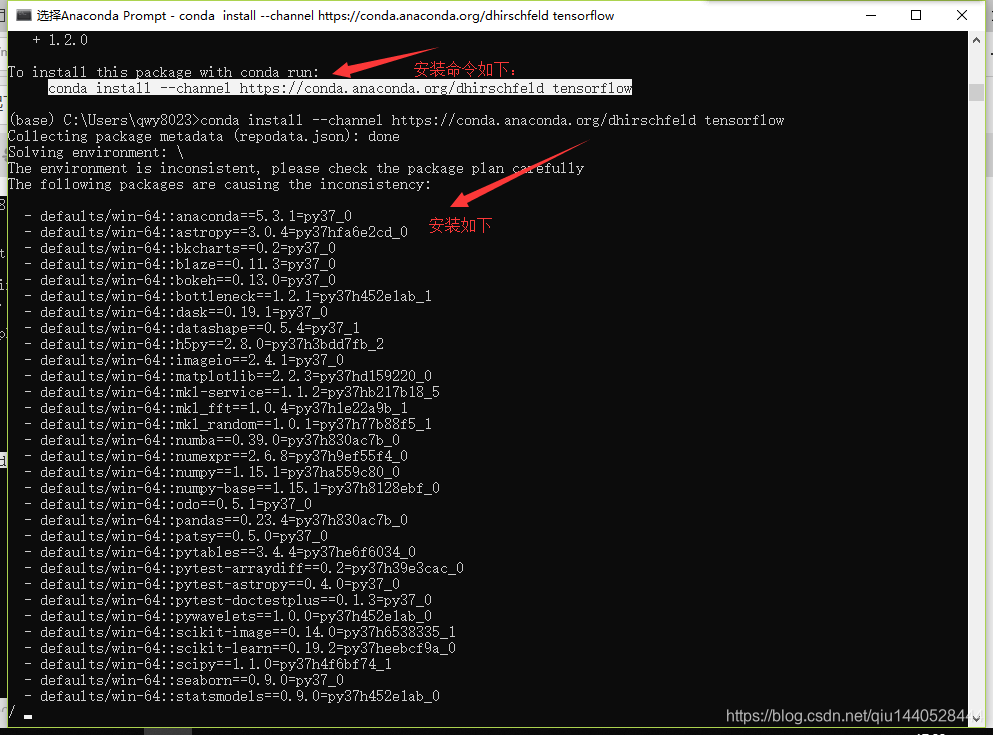Viewport: 993px width, 735px height.
Task: Click the numexpr==2.6.8 package line
Action: pyautogui.click(x=216, y=456)
